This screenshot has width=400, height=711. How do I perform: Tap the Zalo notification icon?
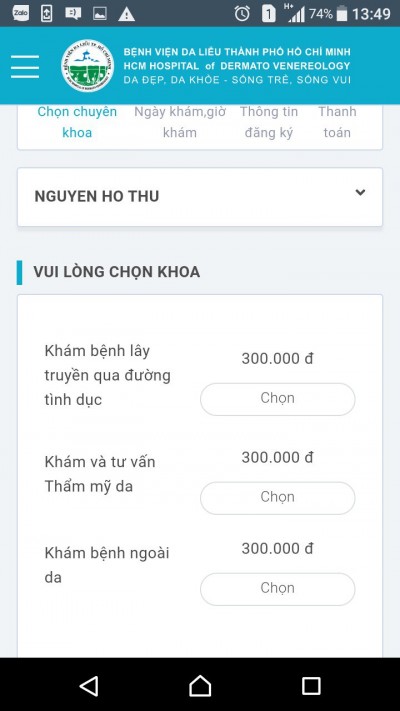[x=20, y=14]
